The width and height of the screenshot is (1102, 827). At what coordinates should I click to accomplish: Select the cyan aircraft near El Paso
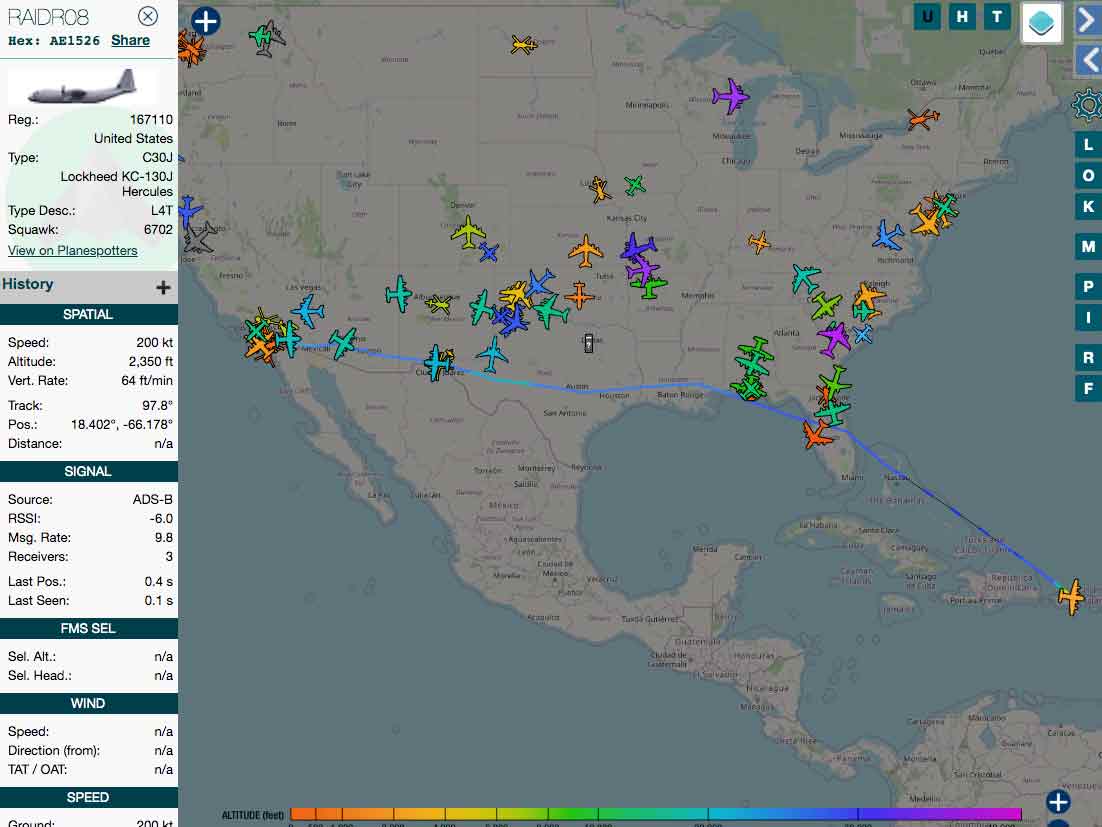437,363
